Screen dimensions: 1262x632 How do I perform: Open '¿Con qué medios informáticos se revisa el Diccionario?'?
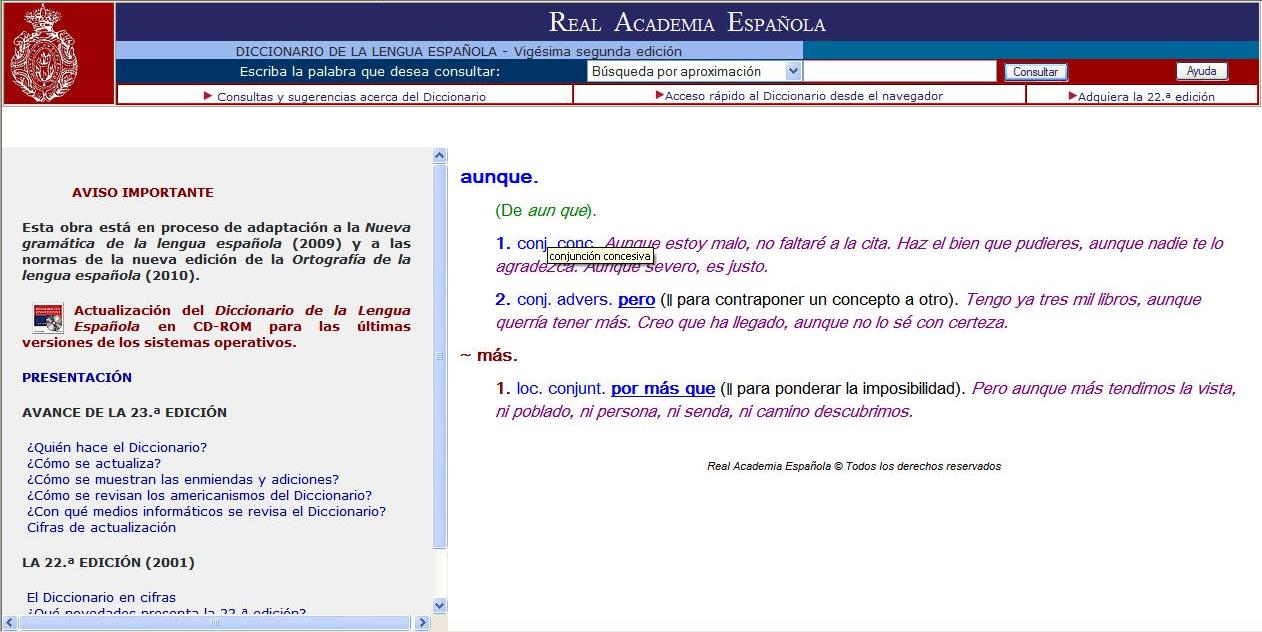(x=206, y=511)
